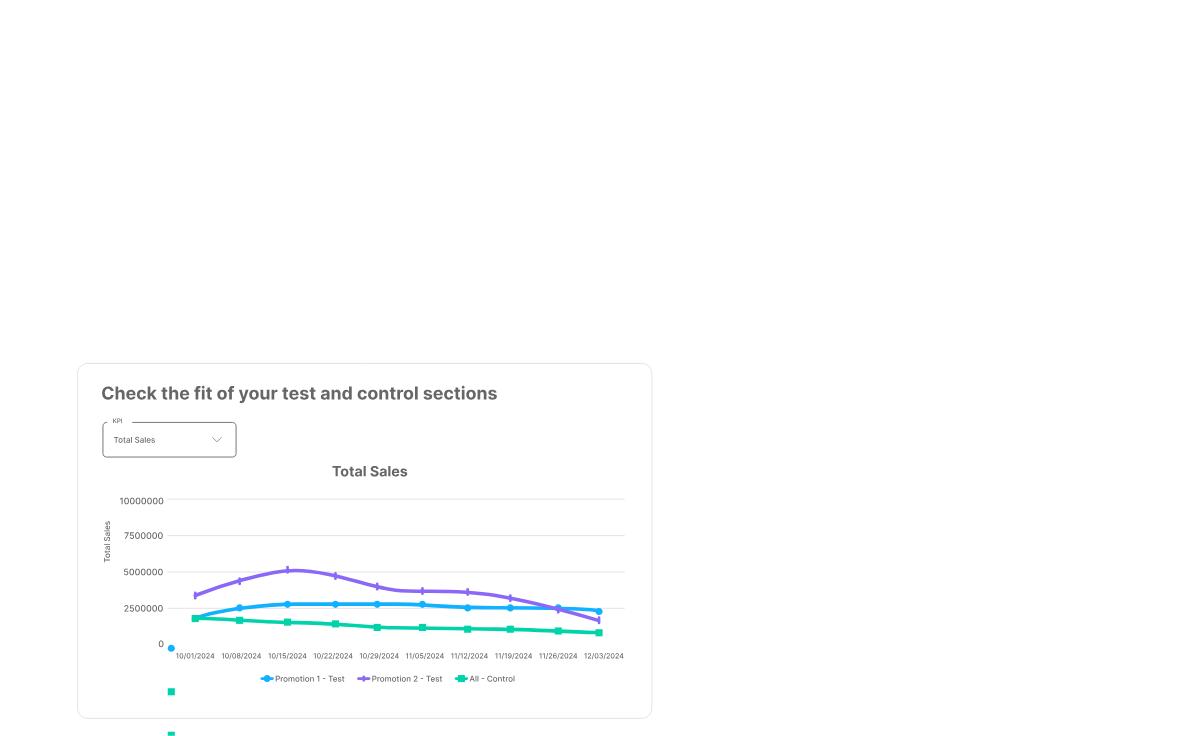The height and width of the screenshot is (736, 1191).
Task: Click the last purple marker on 12/03/2024
Action: (x=600, y=621)
